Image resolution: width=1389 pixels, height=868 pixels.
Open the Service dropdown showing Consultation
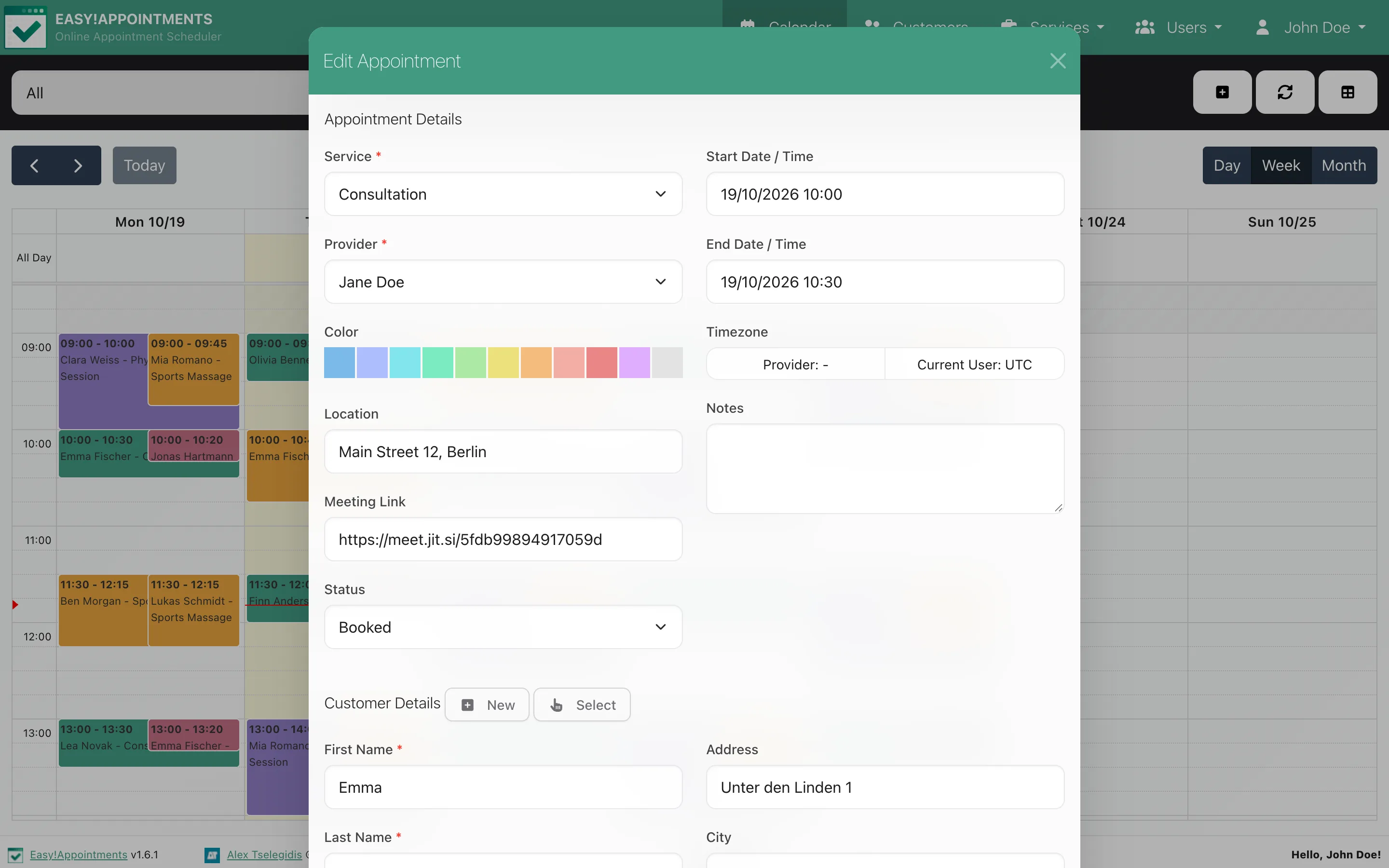[503, 194]
